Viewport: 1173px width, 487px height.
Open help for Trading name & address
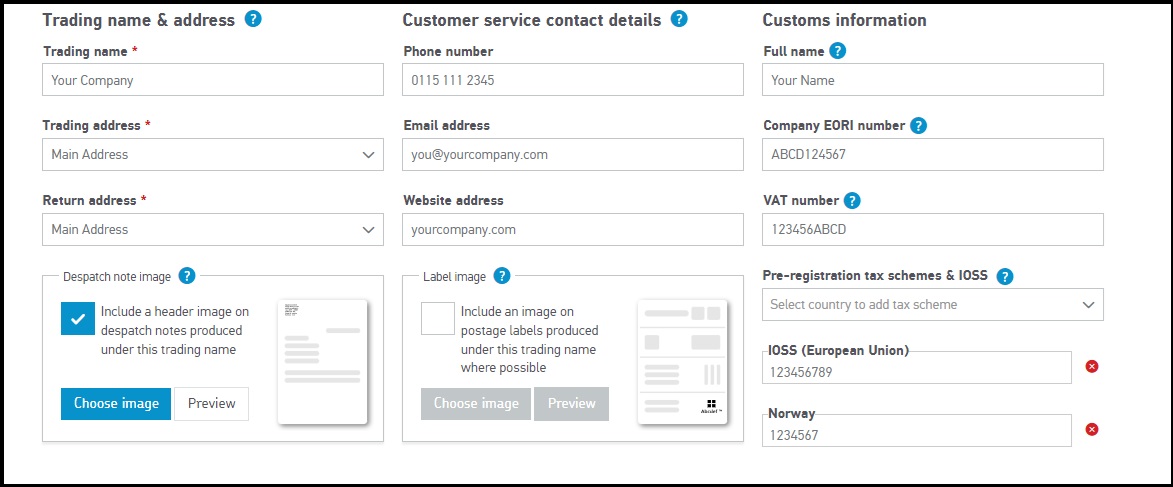[253, 19]
